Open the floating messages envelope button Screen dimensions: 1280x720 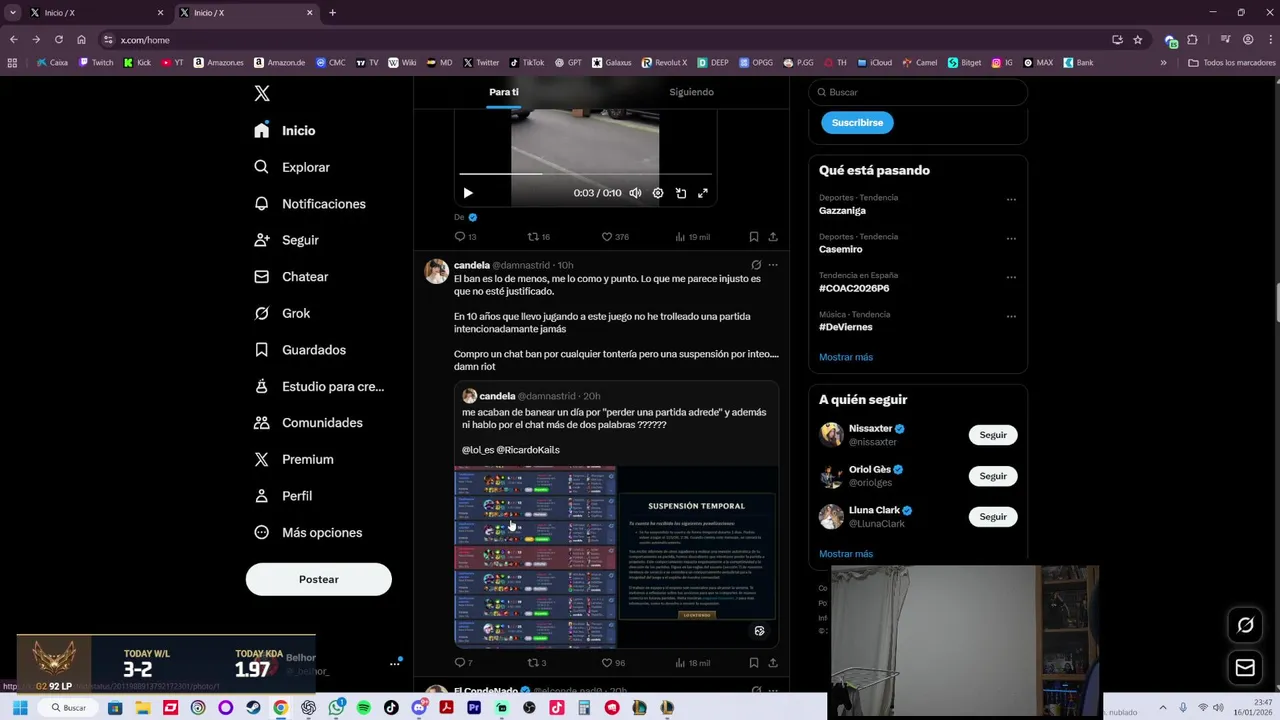pos(1245,668)
